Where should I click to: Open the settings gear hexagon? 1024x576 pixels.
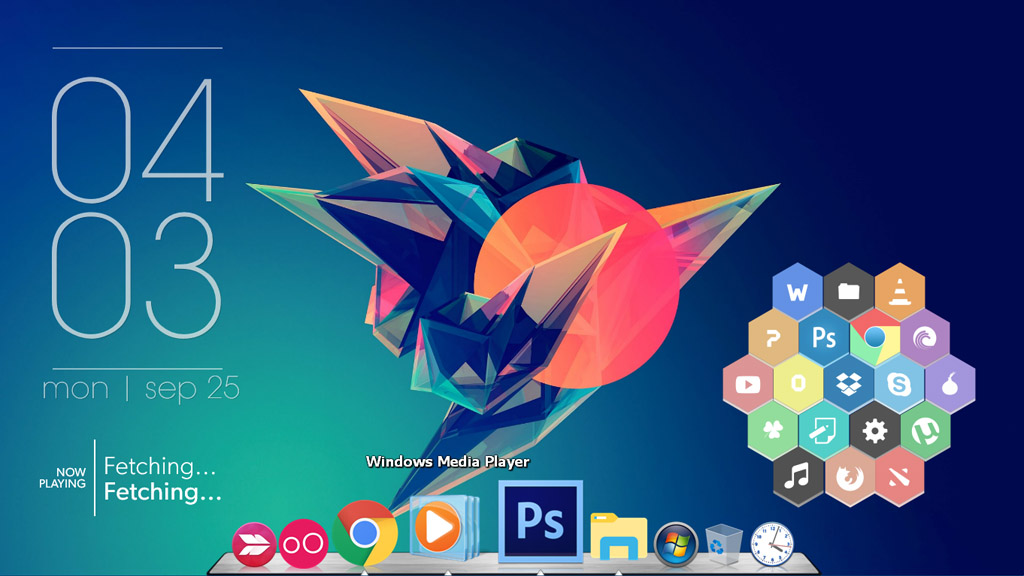click(874, 431)
